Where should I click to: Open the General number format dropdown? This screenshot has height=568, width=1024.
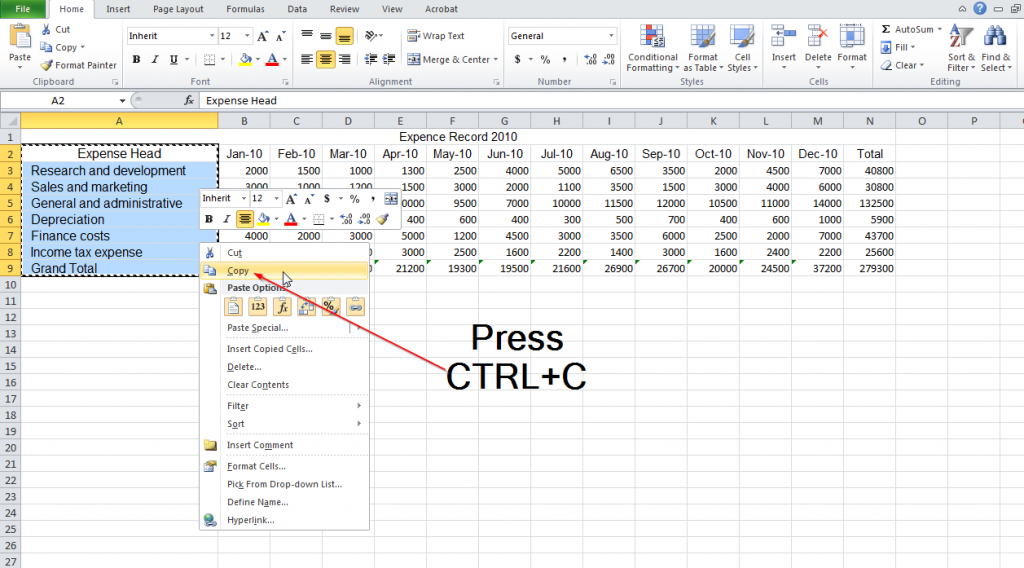coord(611,36)
